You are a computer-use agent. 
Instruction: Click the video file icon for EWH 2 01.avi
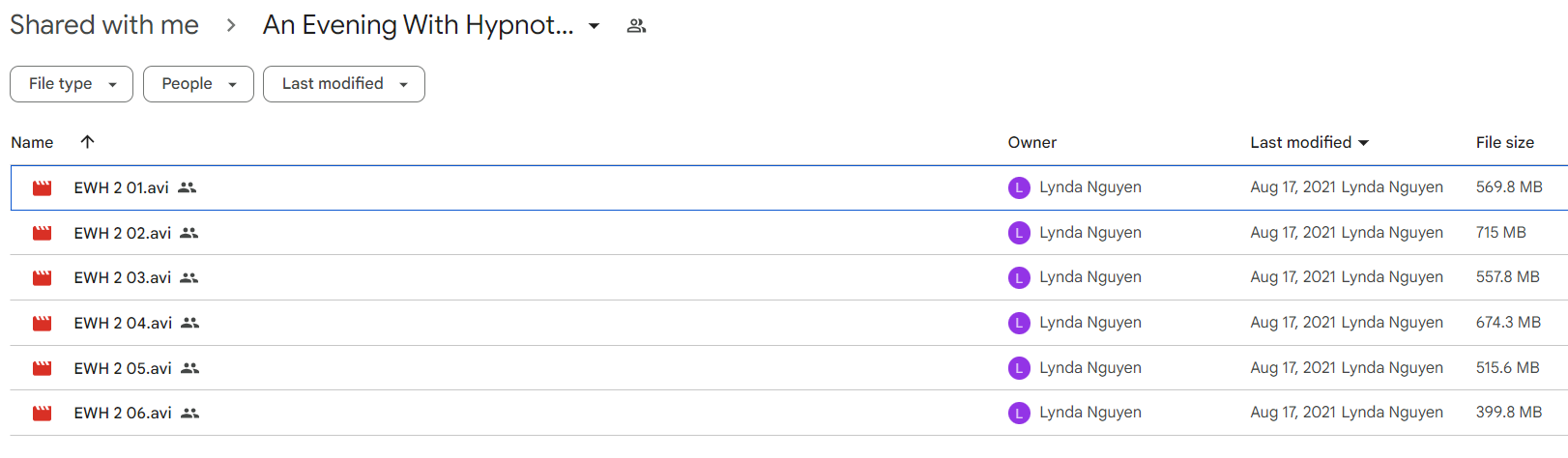tap(42, 188)
